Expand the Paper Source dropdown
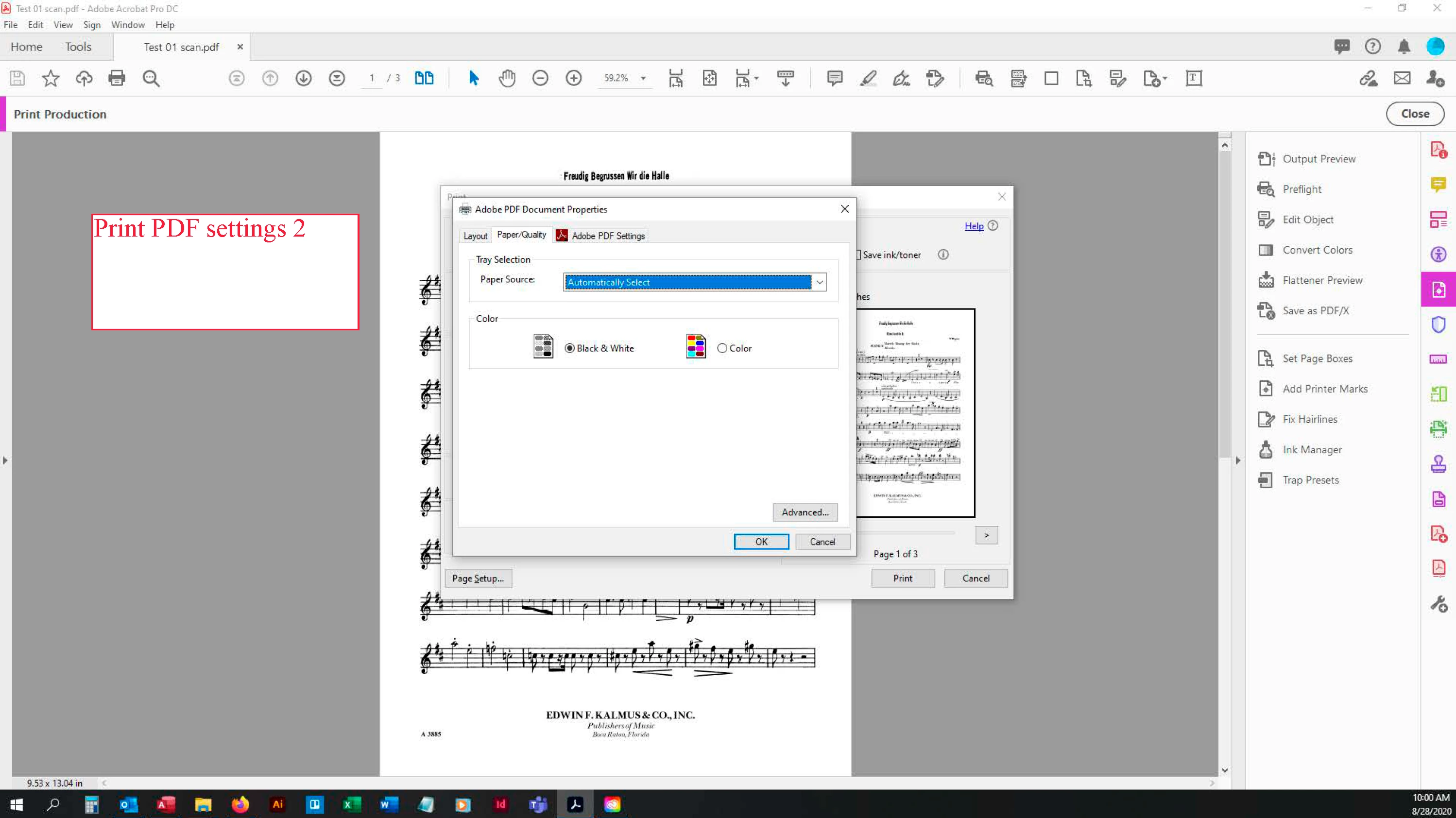Viewport: 1456px width, 818px height. click(819, 282)
